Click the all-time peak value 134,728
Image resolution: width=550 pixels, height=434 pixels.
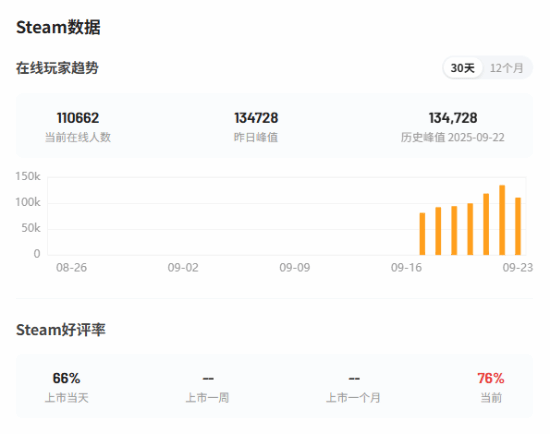point(453,118)
